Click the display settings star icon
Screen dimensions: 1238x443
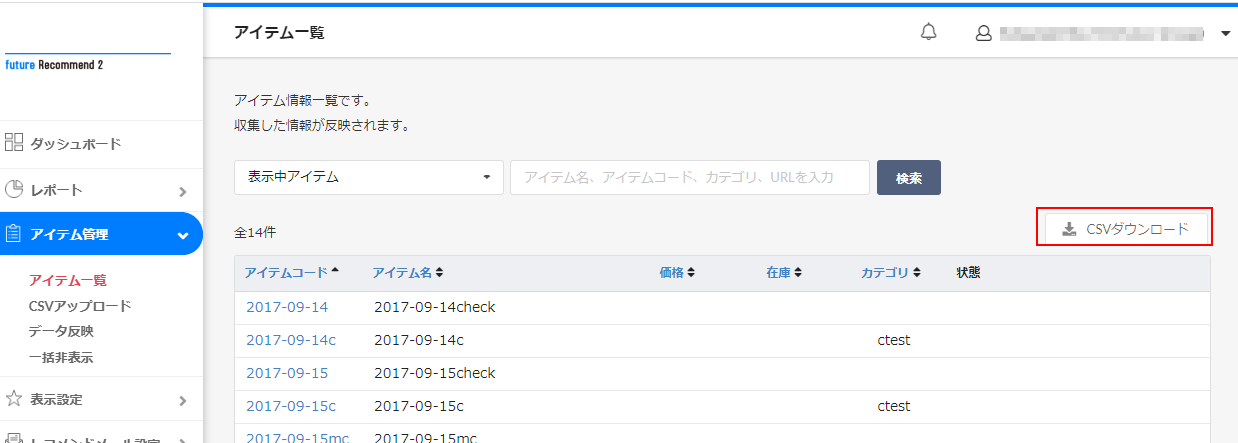tap(13, 399)
